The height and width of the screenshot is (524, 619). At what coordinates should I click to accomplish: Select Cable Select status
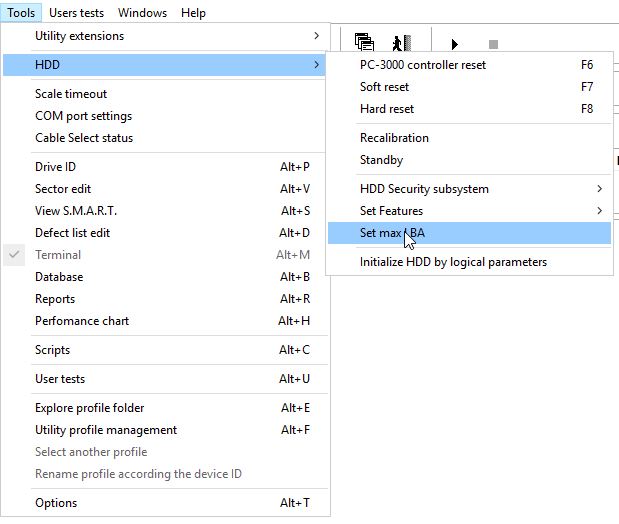click(x=164, y=138)
